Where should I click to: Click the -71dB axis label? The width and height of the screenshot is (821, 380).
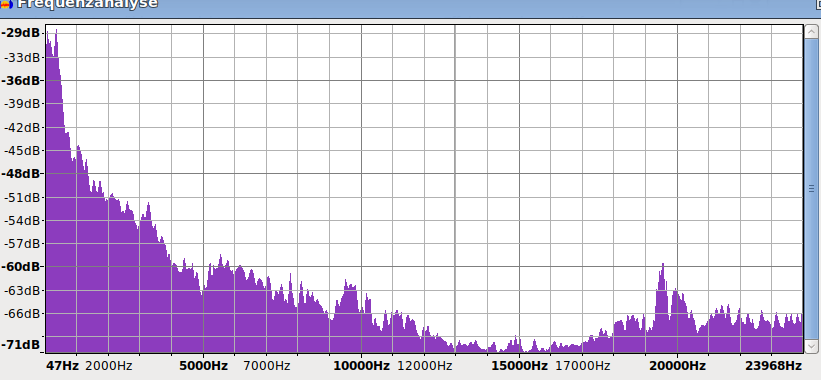click(x=20, y=344)
